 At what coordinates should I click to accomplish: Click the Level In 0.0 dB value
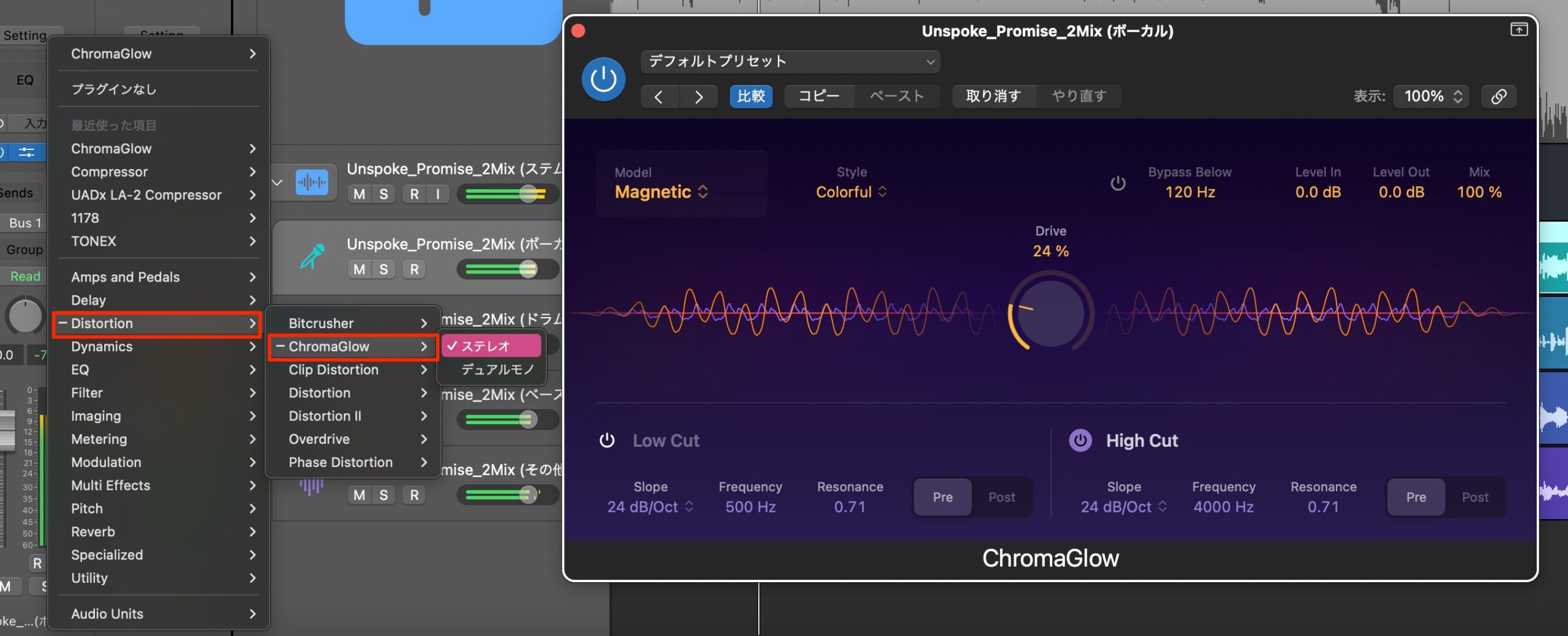pyautogui.click(x=1318, y=192)
